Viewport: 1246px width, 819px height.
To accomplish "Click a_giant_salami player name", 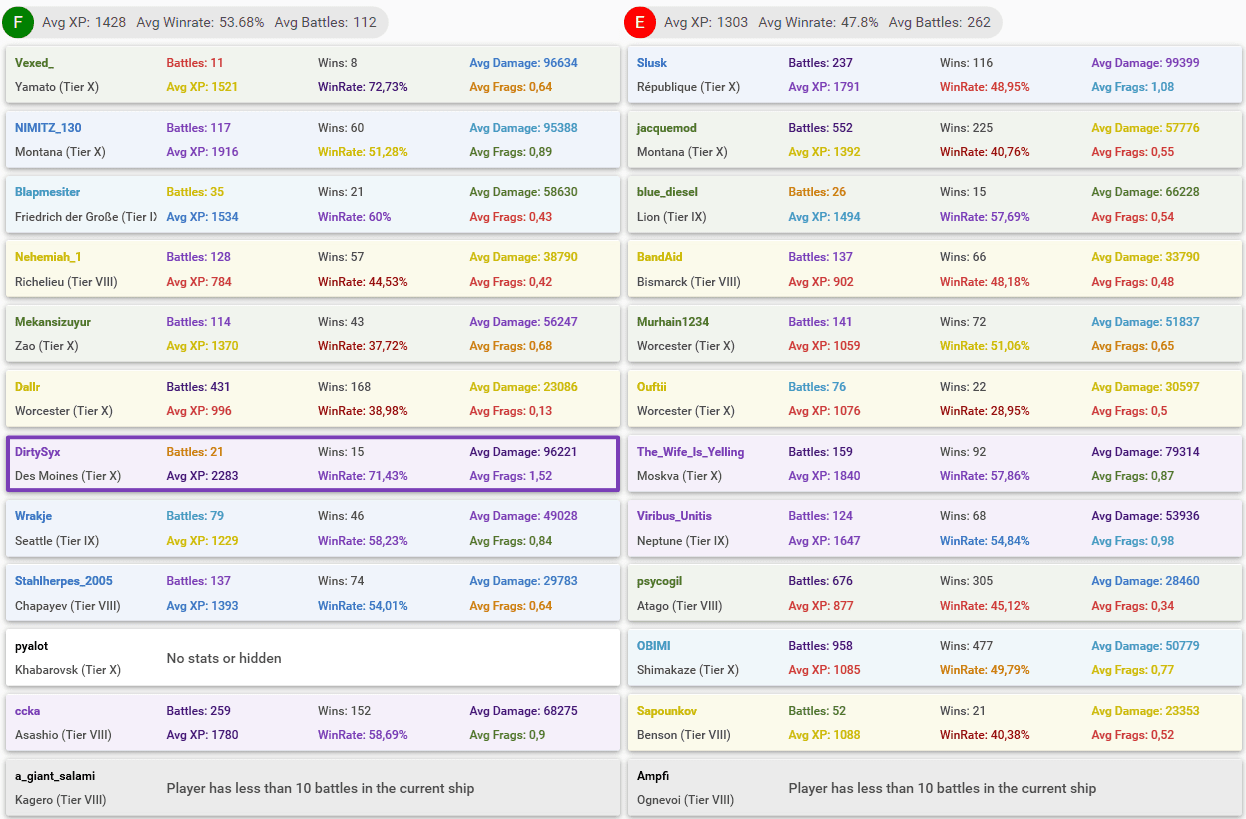I will (55, 776).
